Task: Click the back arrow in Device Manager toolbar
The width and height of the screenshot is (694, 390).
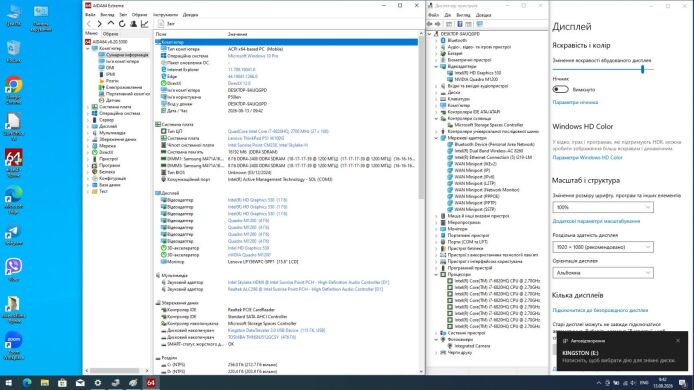Action: tap(430, 24)
